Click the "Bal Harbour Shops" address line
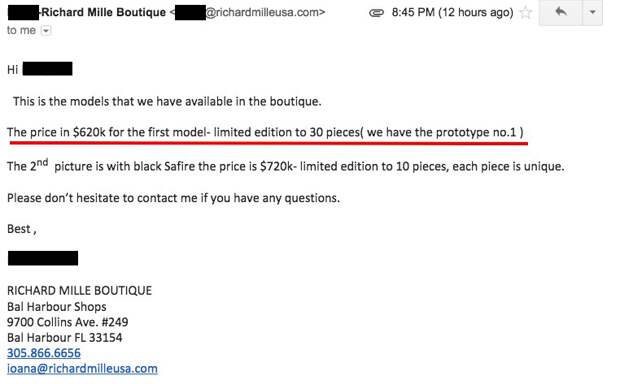Screen dimensions: 620x384 57,306
